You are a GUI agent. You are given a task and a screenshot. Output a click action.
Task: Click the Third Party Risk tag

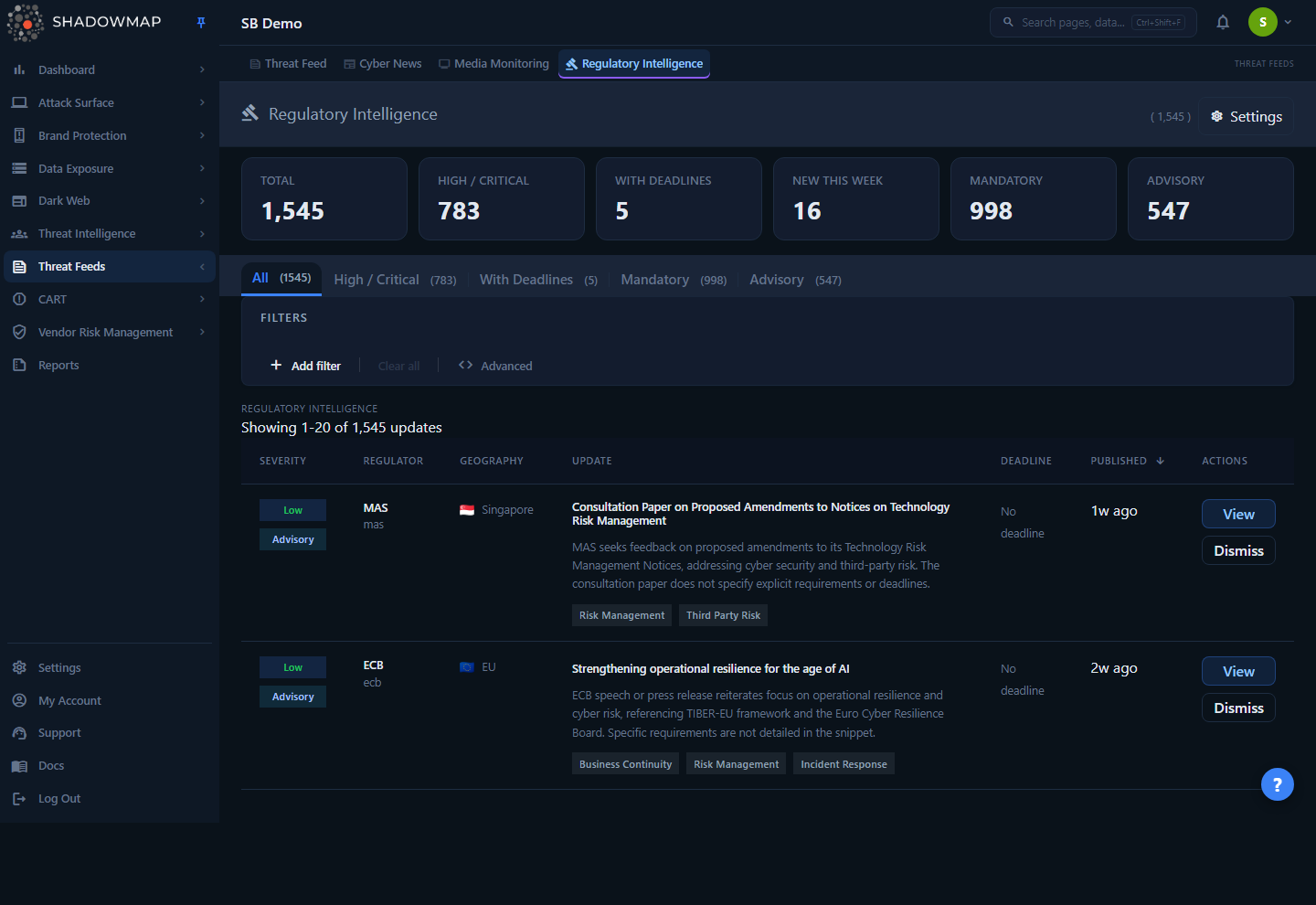[723, 615]
